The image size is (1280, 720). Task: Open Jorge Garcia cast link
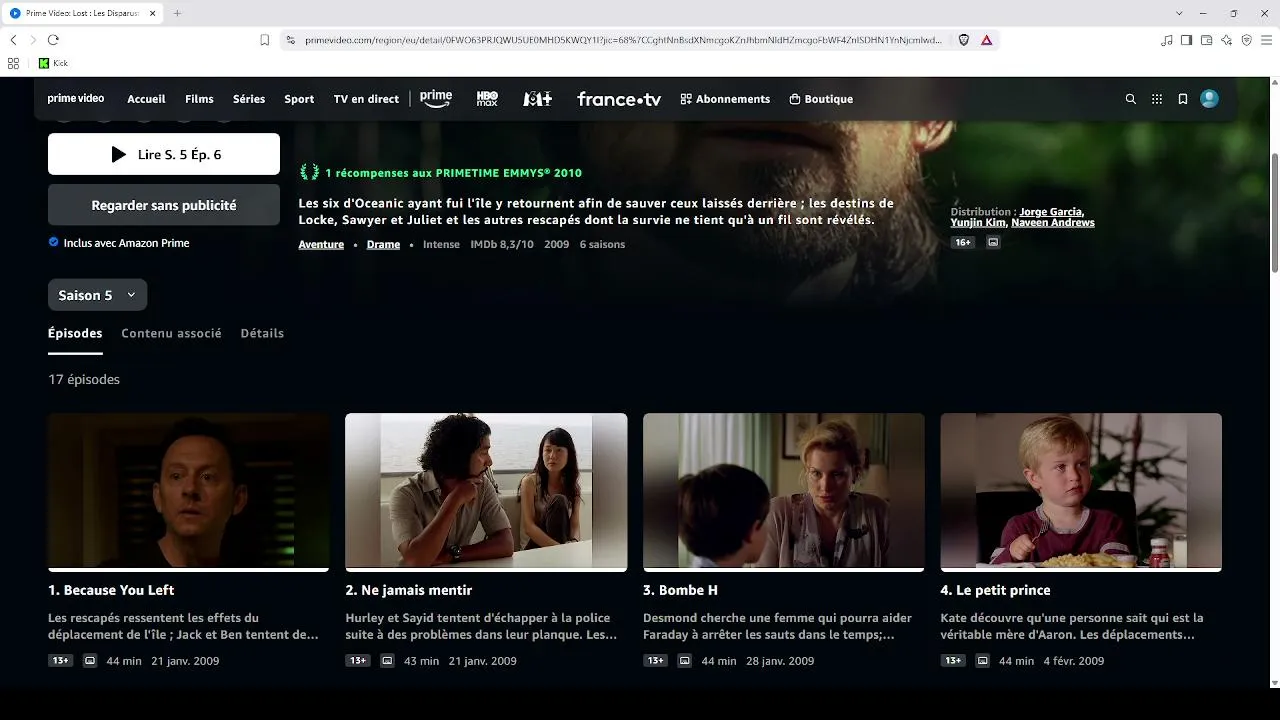pos(1051,212)
